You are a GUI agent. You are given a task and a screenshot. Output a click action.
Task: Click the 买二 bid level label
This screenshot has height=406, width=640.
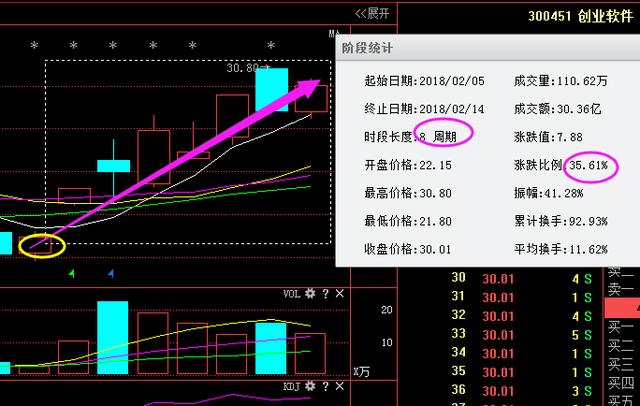[621, 346]
